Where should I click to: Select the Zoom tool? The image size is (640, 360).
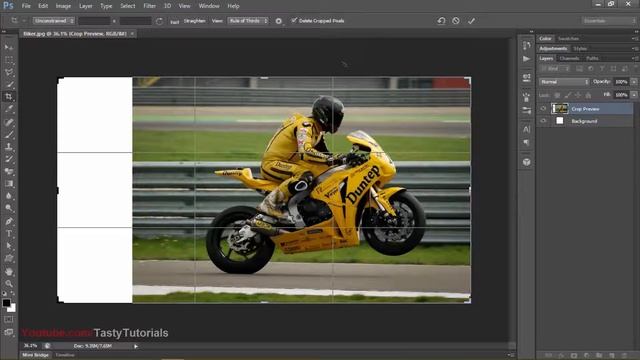(9, 283)
